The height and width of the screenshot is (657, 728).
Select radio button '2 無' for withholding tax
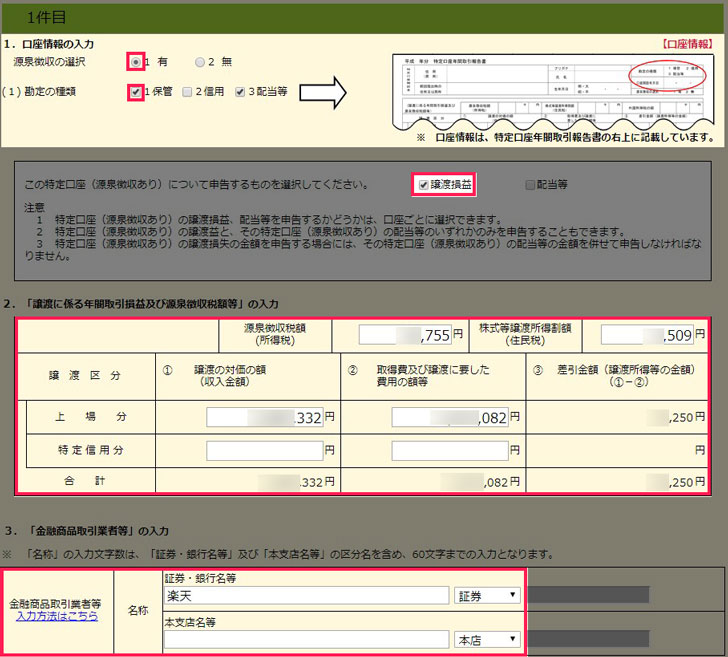coord(201,61)
